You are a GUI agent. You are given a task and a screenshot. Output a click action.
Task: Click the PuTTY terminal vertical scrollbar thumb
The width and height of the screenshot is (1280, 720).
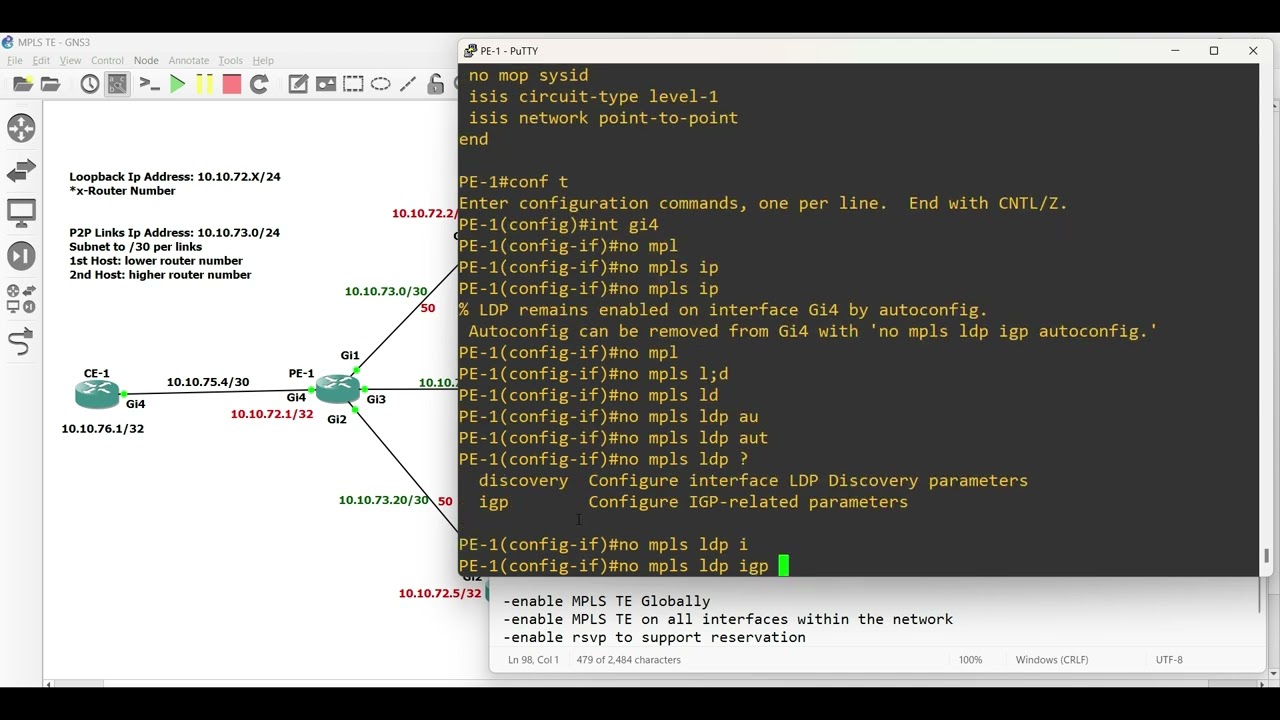tap(1267, 556)
